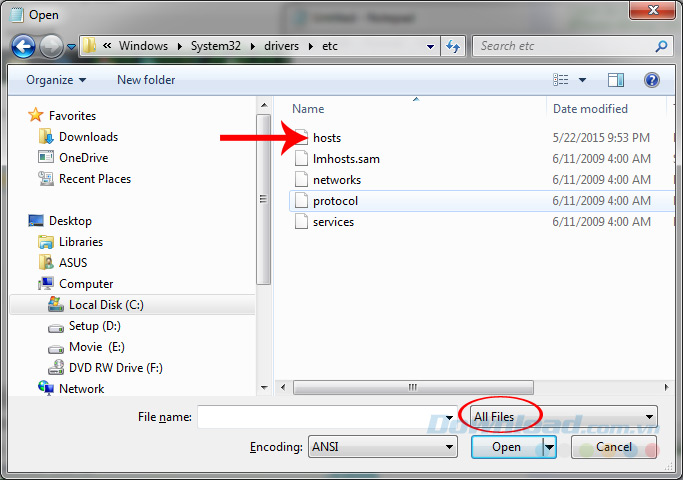Image resolution: width=683 pixels, height=480 pixels.
Task: Click the New folder button
Action: 146,80
